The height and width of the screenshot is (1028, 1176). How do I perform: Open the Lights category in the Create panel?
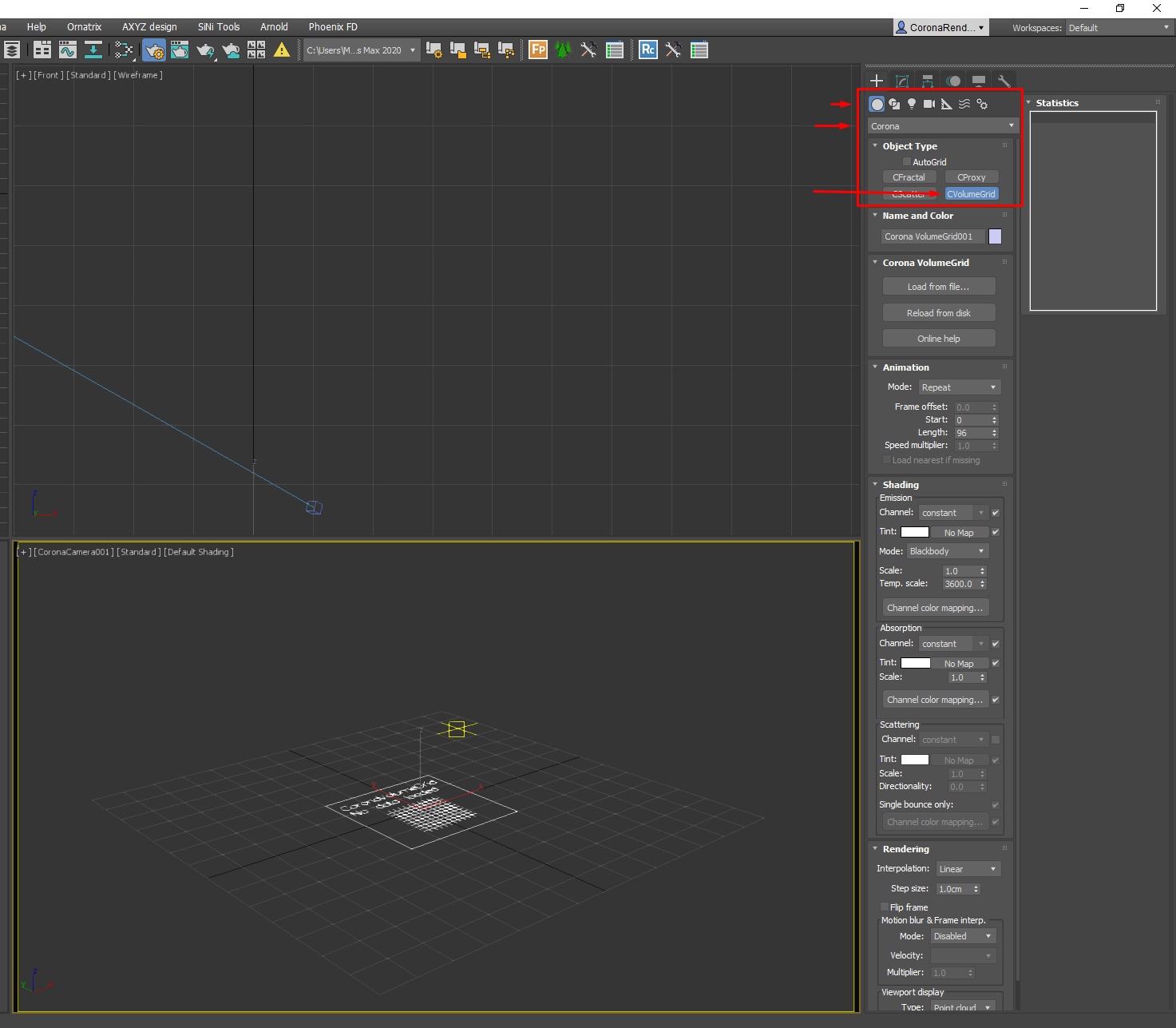912,104
